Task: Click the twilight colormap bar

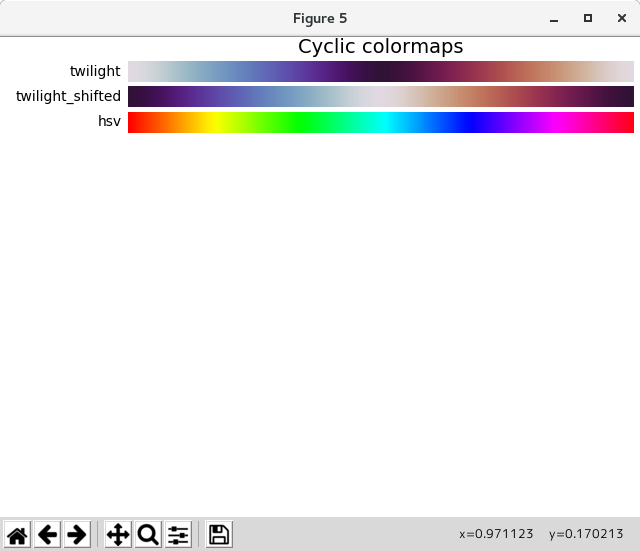Action: point(381,71)
